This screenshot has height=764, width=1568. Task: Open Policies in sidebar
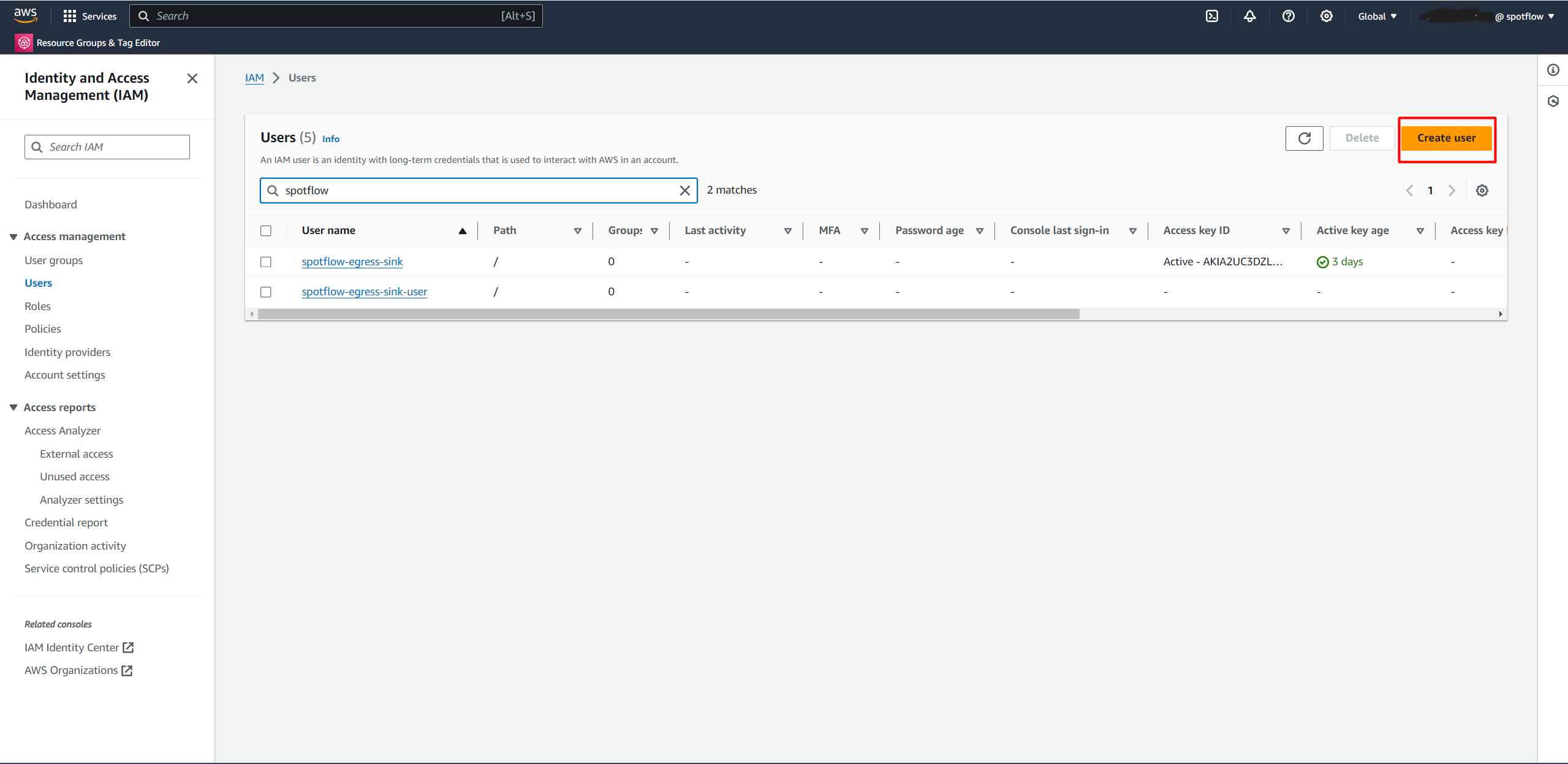tap(43, 329)
